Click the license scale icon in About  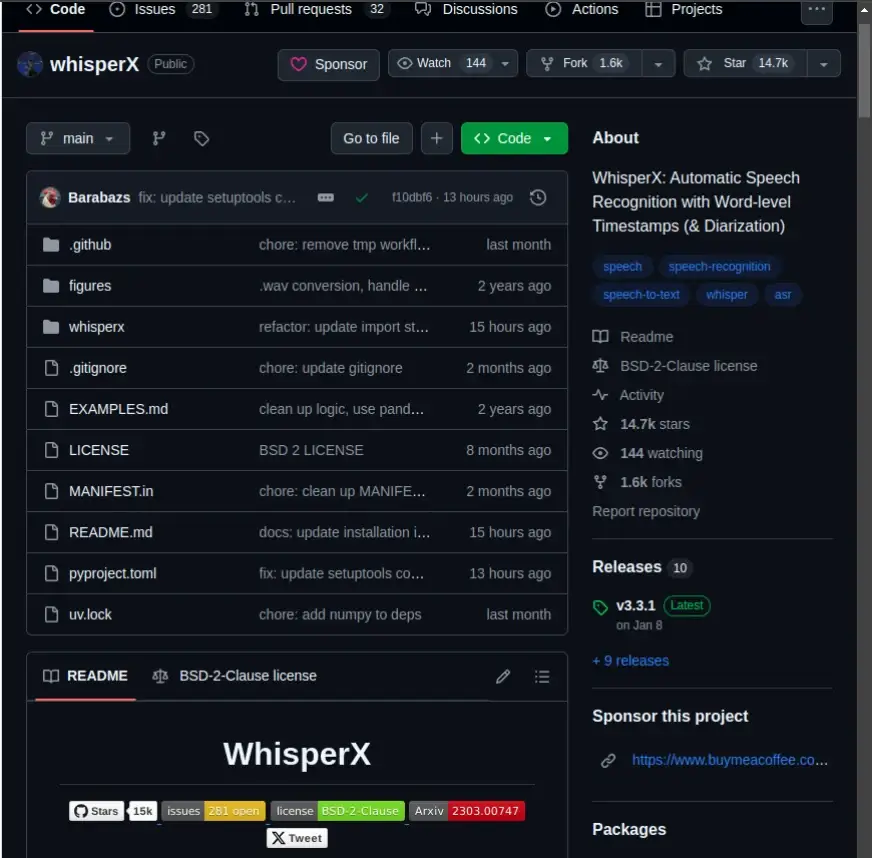coord(600,366)
